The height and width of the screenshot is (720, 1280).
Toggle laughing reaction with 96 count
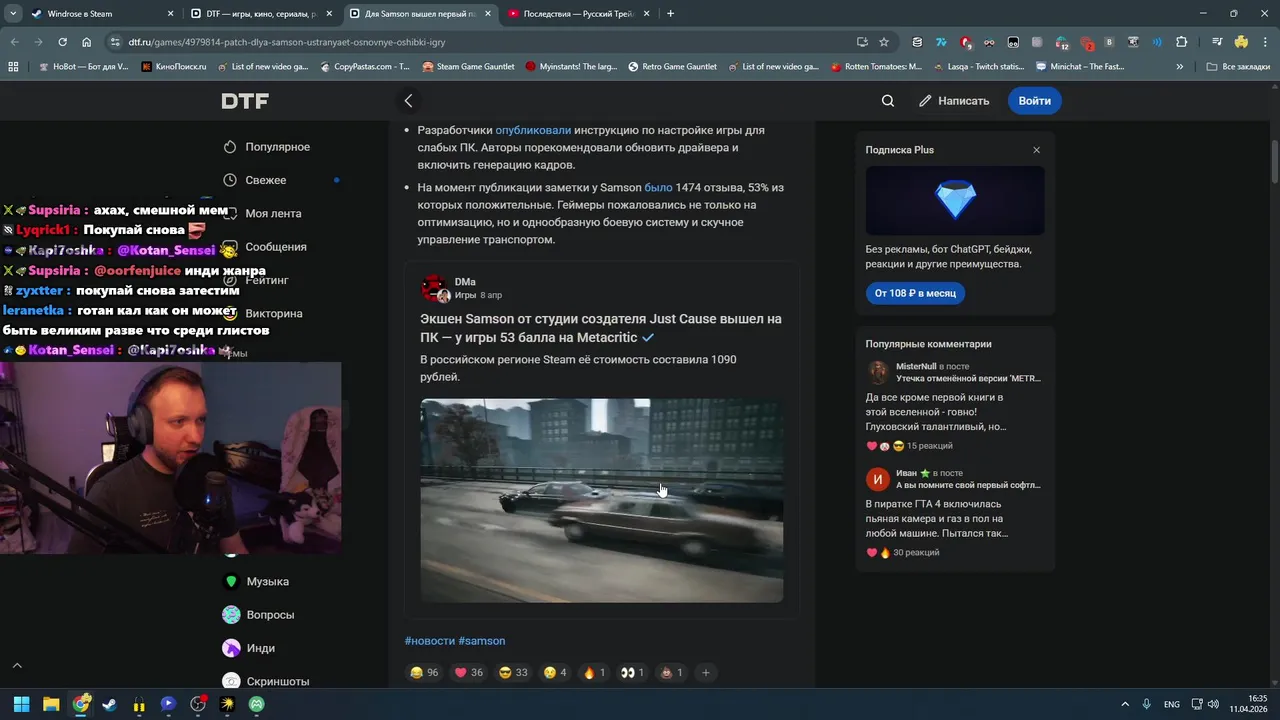[424, 673]
